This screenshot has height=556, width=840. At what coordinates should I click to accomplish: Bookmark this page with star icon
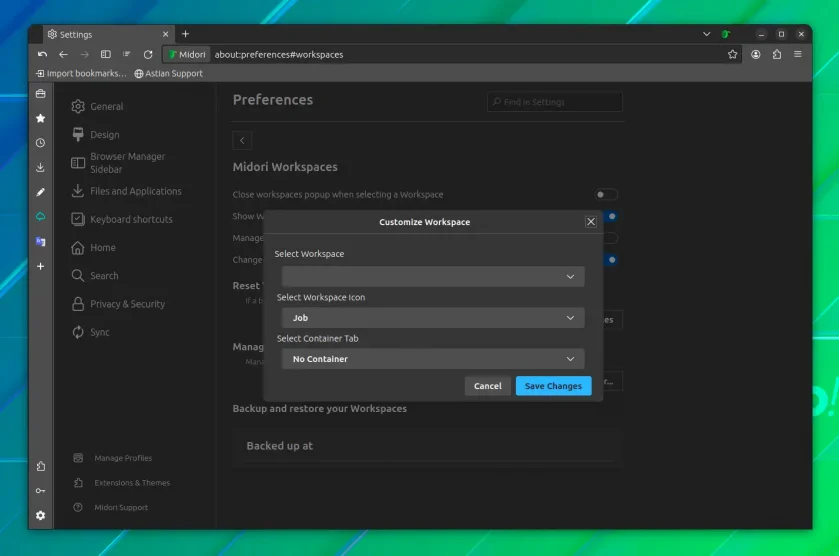coord(732,54)
